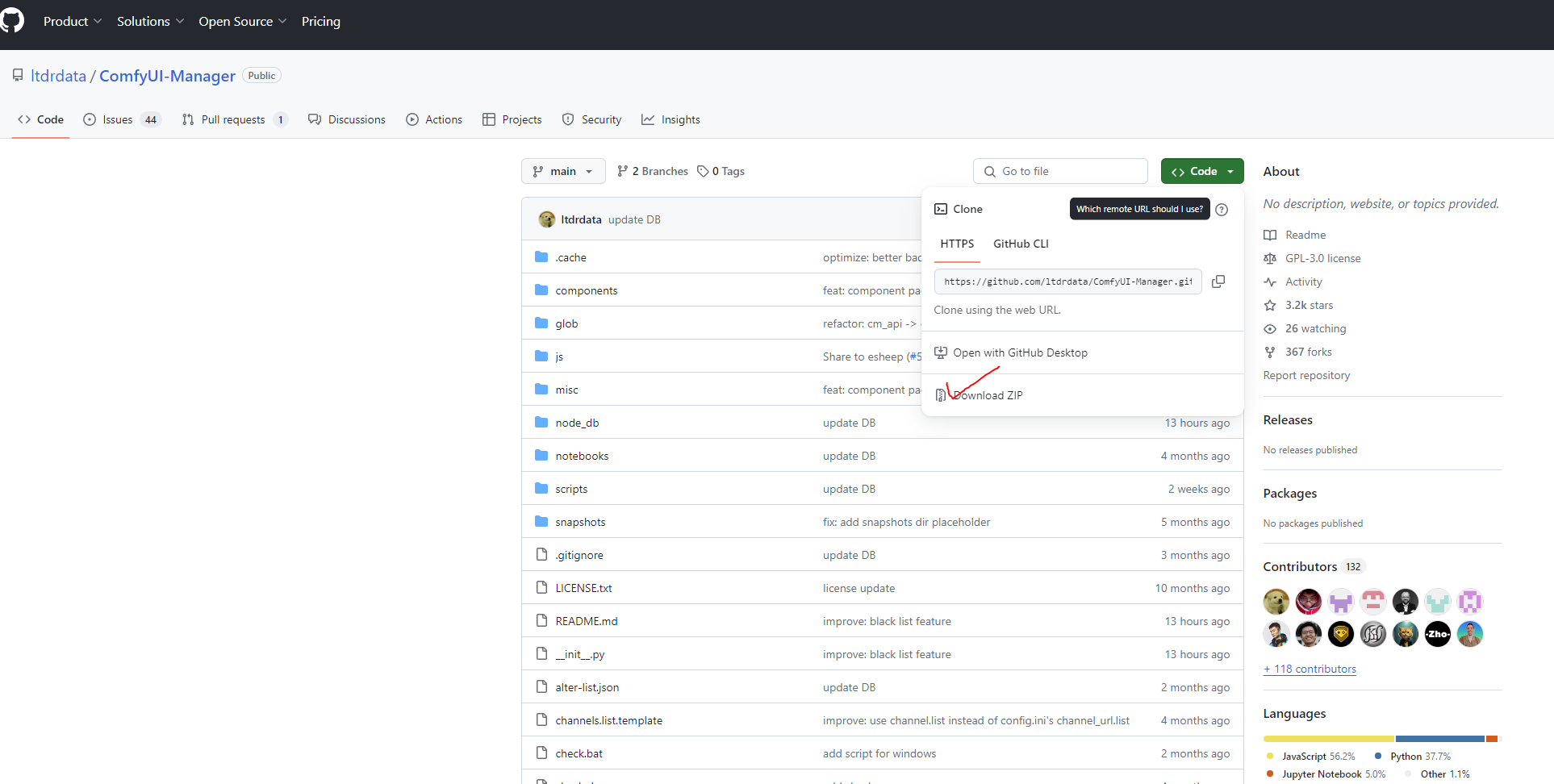
Task: Click the help question mark icon in Clone
Action: click(x=1222, y=210)
